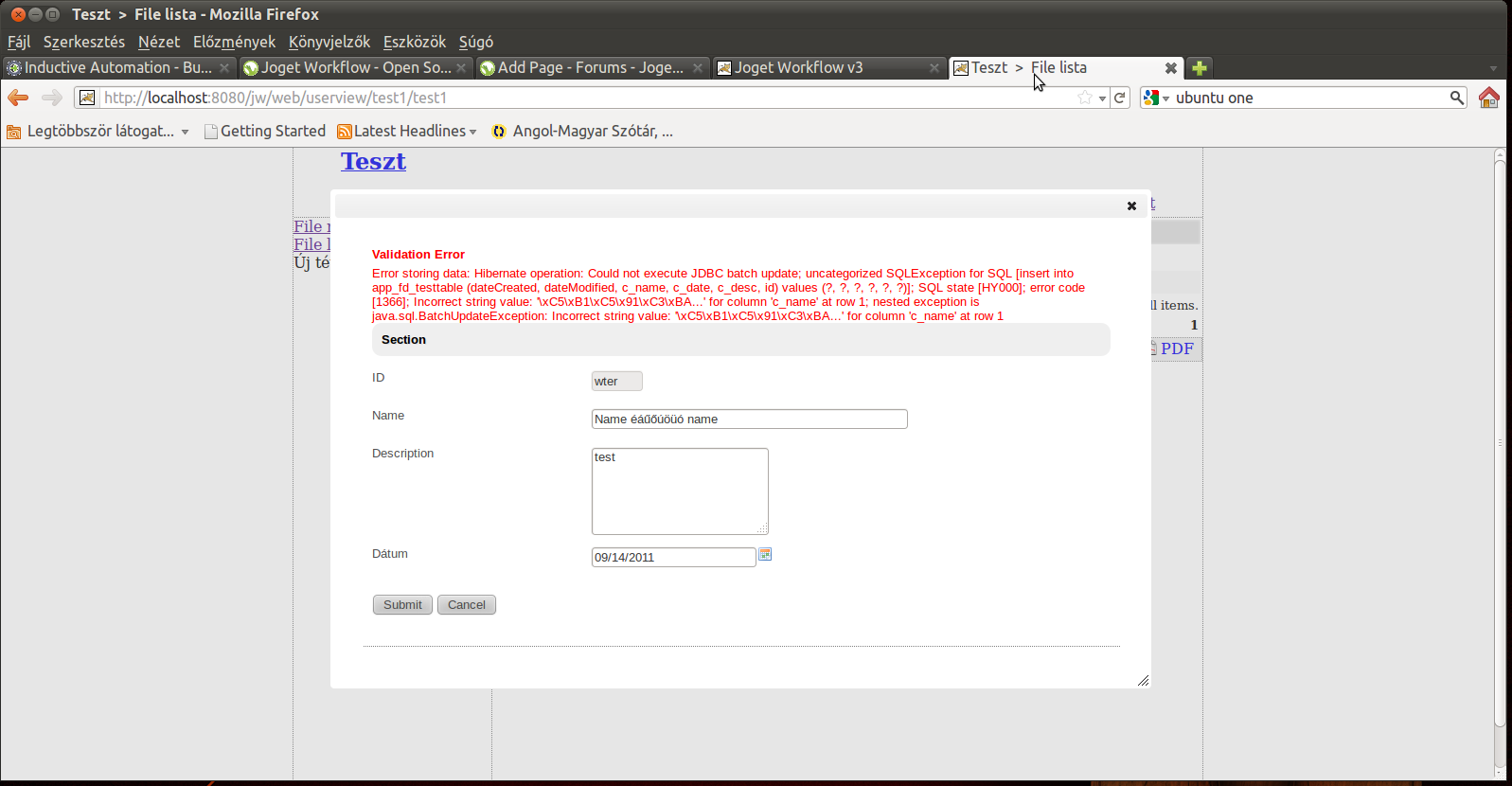Click the browser Forward arrow button

point(51,98)
